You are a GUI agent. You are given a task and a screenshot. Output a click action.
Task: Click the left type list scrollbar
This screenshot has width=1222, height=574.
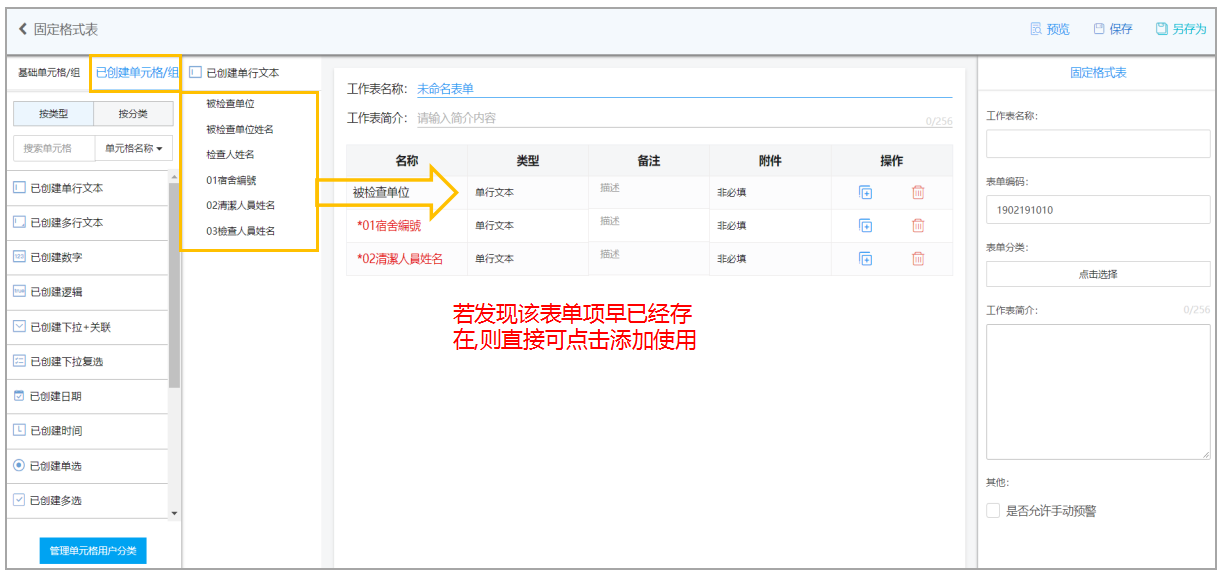click(x=175, y=285)
